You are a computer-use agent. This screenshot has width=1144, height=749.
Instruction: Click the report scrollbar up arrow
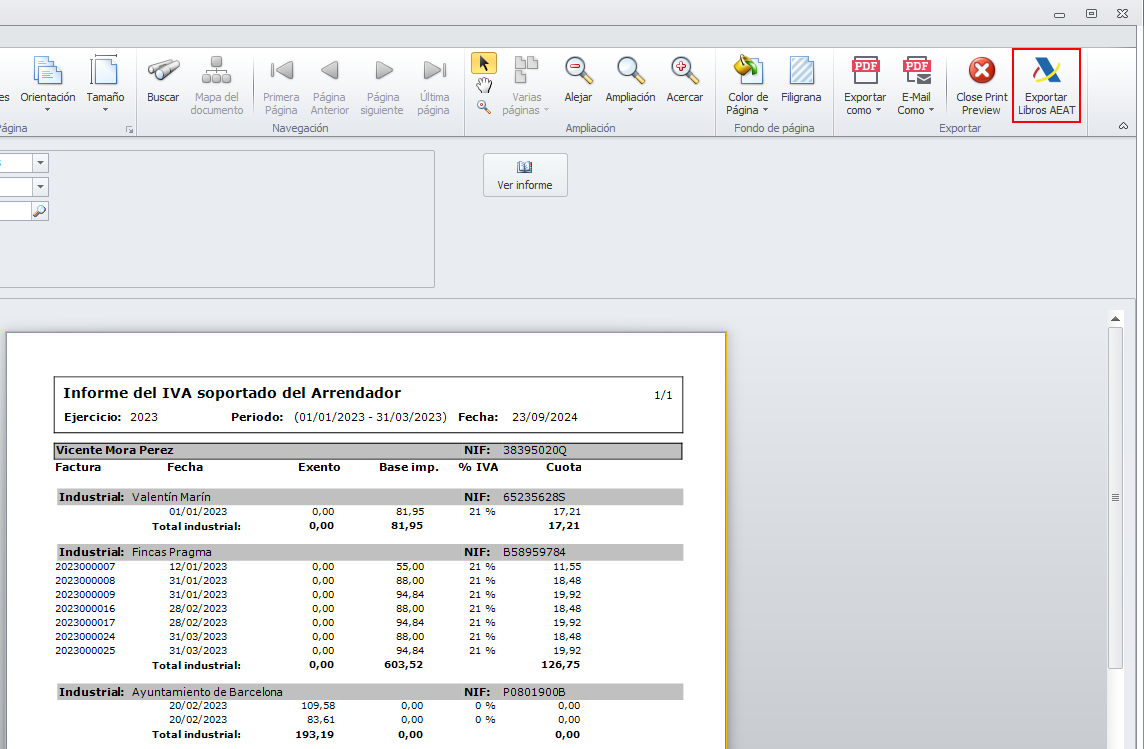click(x=1115, y=319)
